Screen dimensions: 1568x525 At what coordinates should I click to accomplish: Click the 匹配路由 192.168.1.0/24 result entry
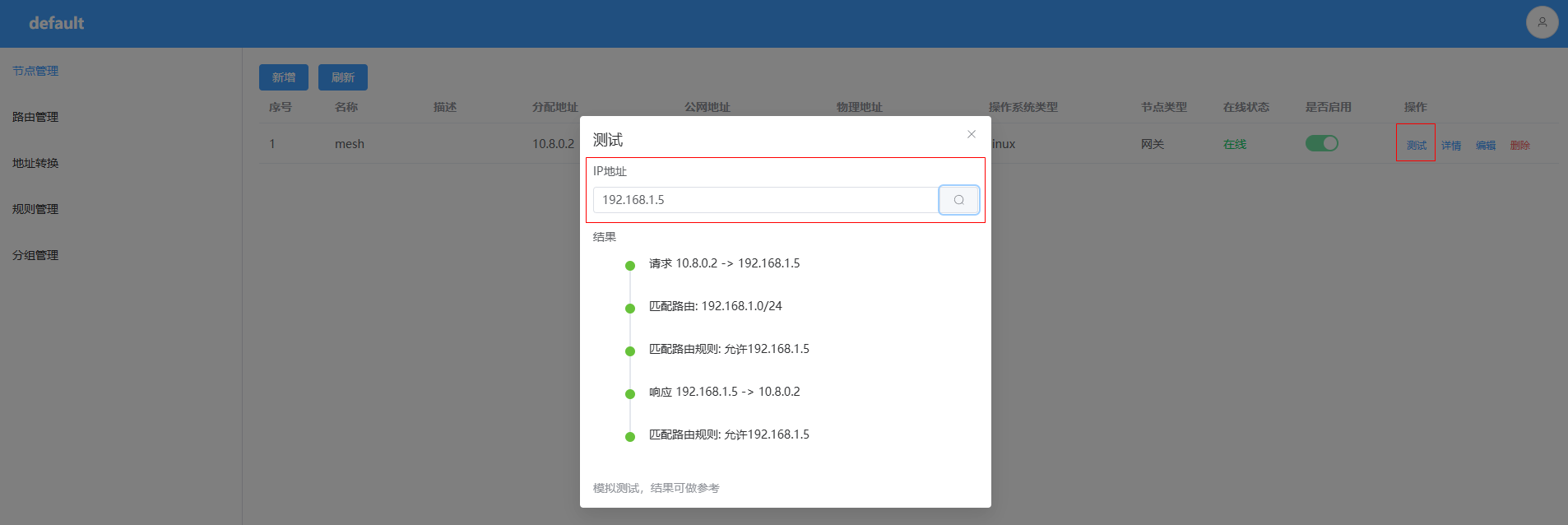pos(715,306)
